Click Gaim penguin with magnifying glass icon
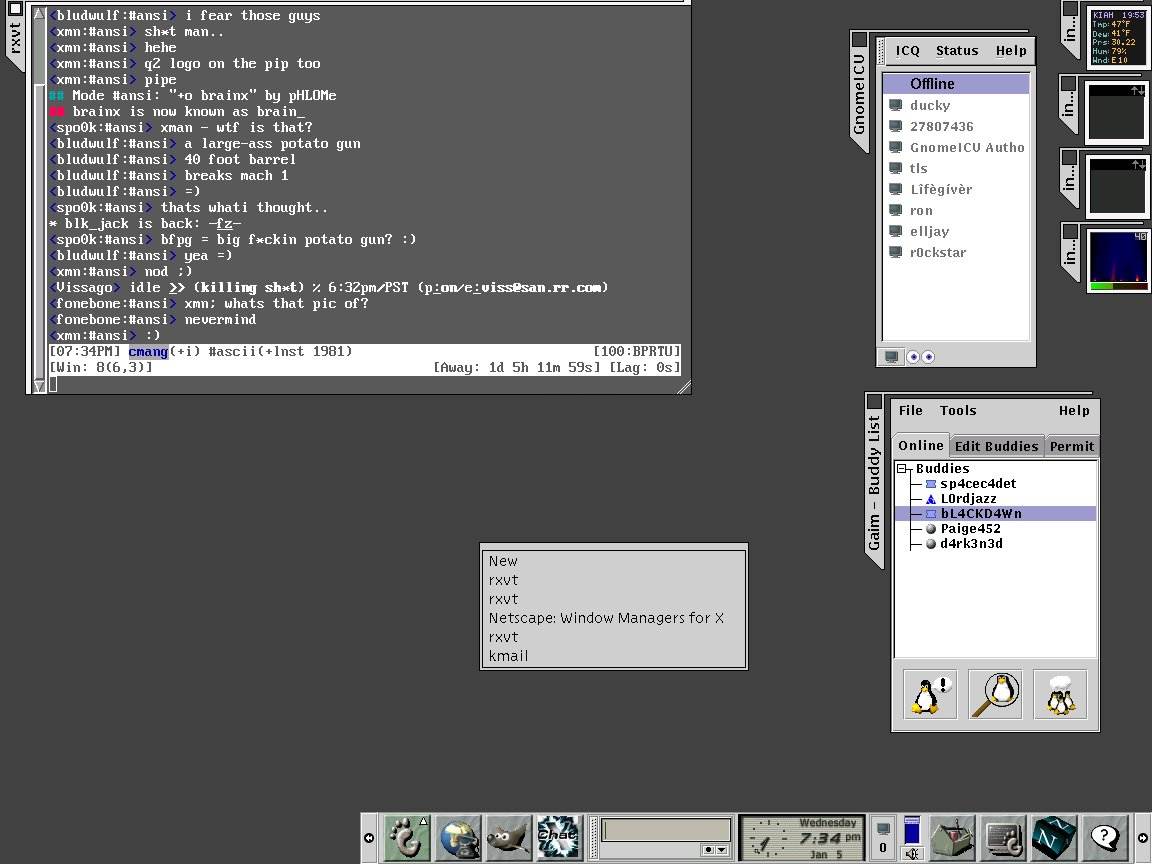This screenshot has height=864, width=1152. [995, 694]
